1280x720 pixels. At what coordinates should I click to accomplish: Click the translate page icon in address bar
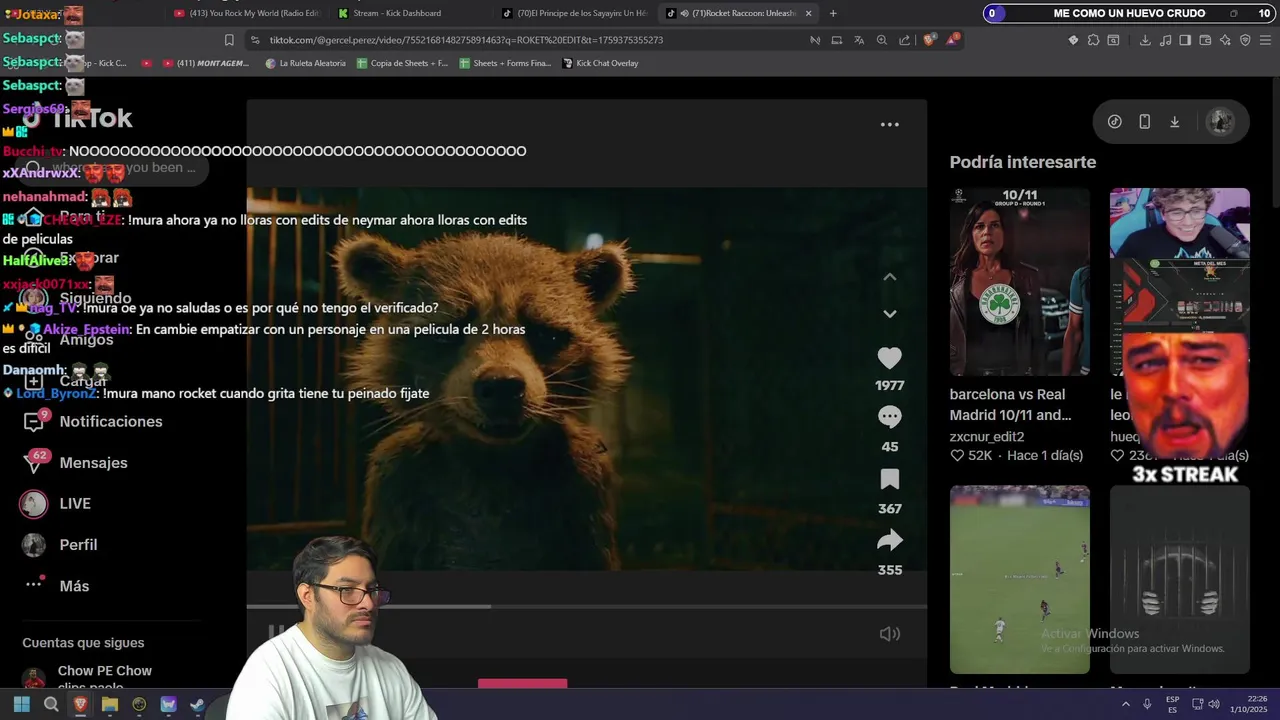tap(859, 40)
